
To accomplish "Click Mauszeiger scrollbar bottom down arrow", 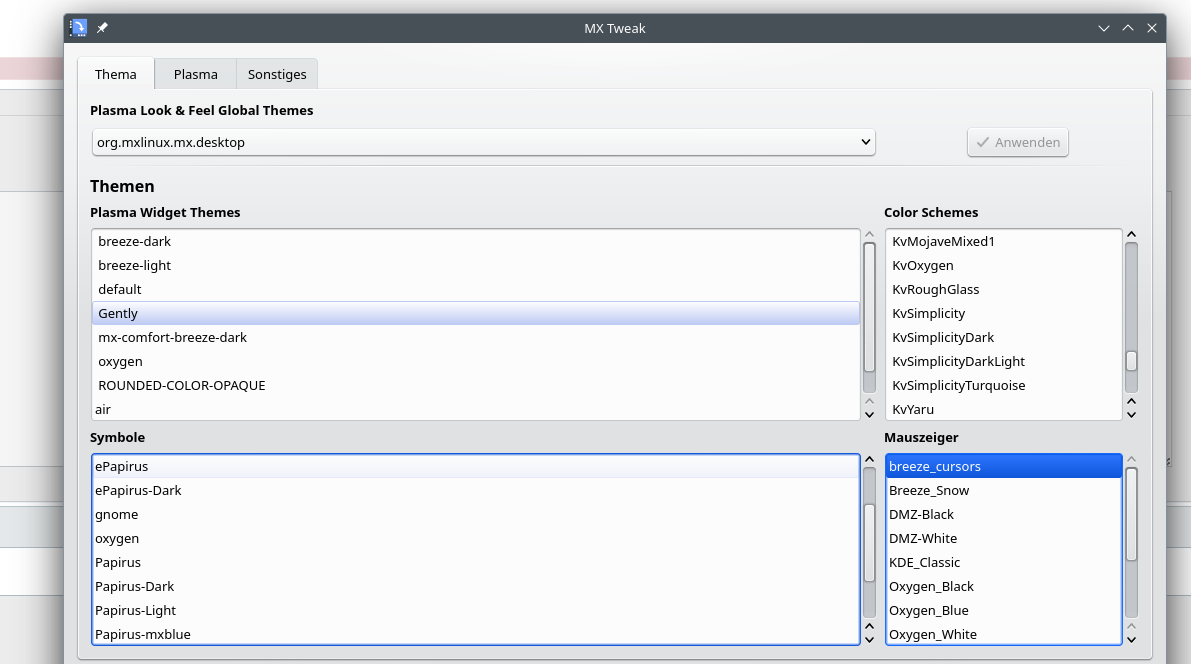I will tap(1131, 640).
